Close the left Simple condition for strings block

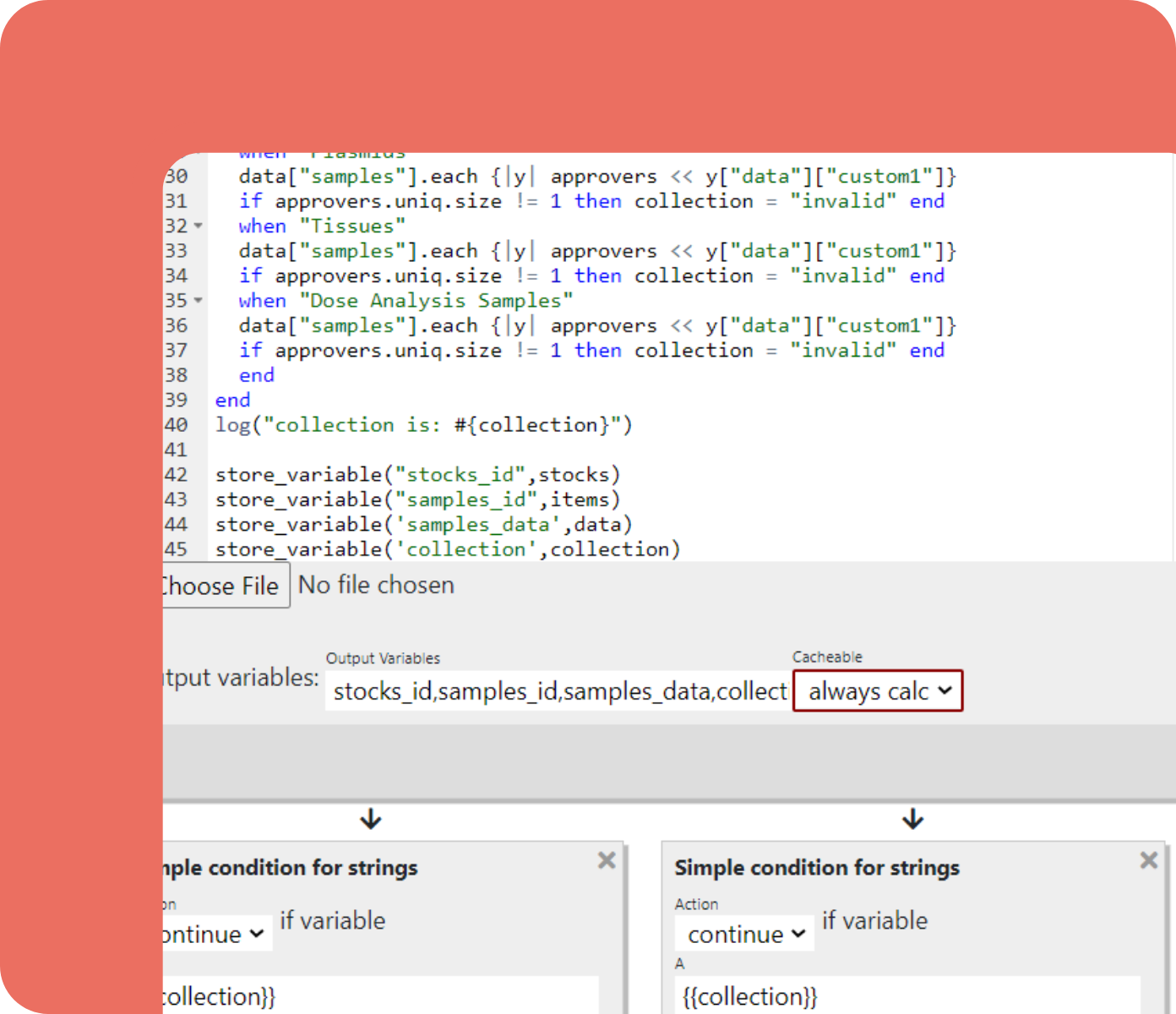tap(607, 860)
